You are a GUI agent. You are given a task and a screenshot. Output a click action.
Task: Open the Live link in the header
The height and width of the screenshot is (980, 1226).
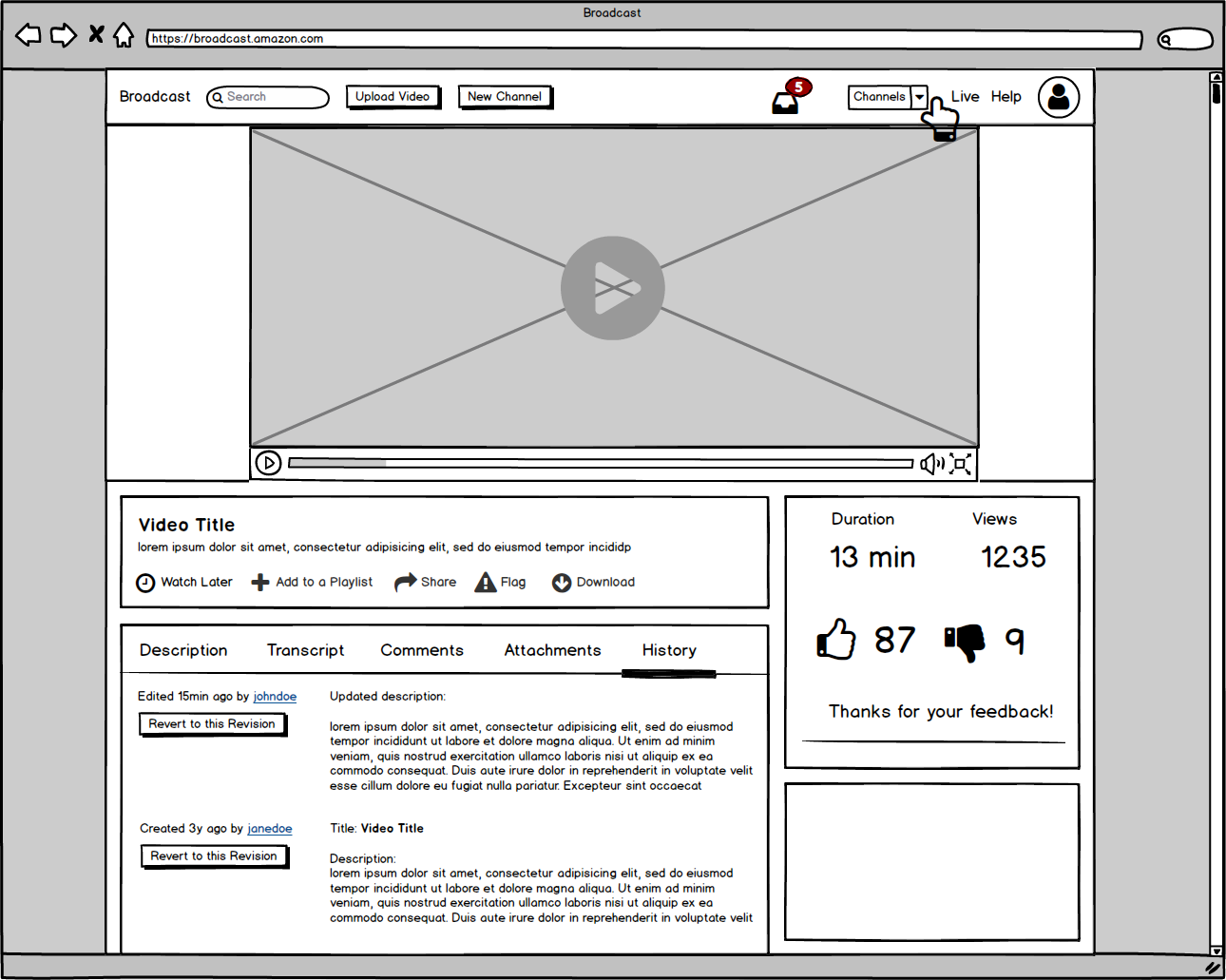coord(965,97)
